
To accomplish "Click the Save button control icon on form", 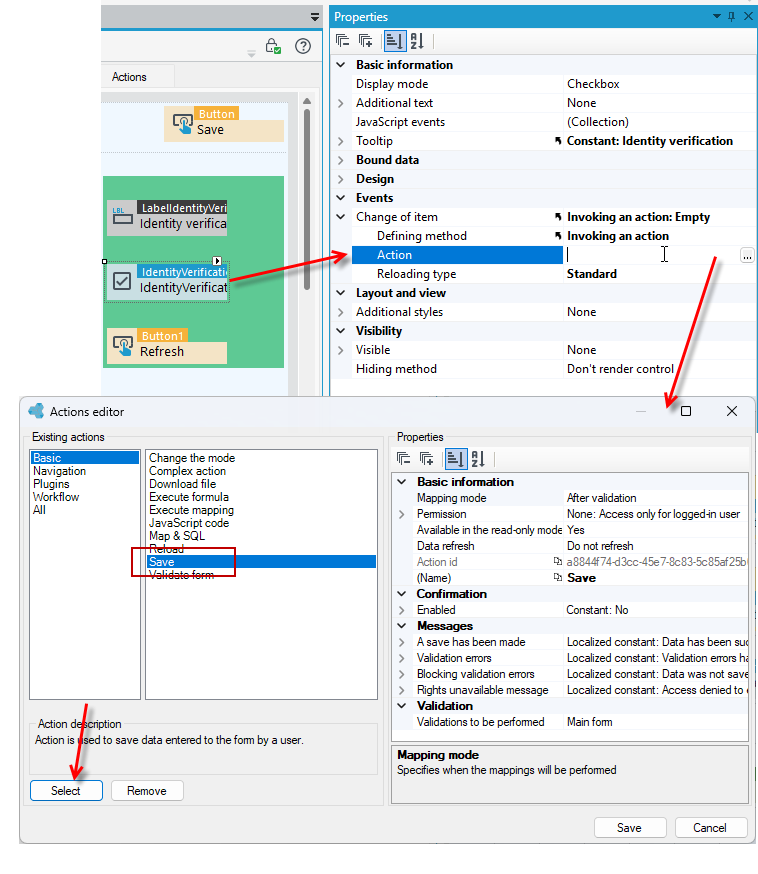I will click(x=182, y=124).
